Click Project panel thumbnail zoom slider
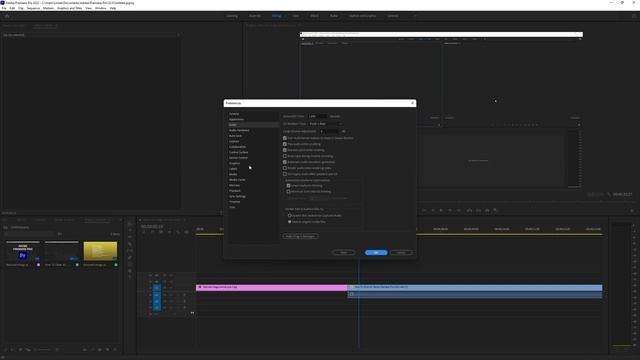The image size is (640, 360). [43, 350]
